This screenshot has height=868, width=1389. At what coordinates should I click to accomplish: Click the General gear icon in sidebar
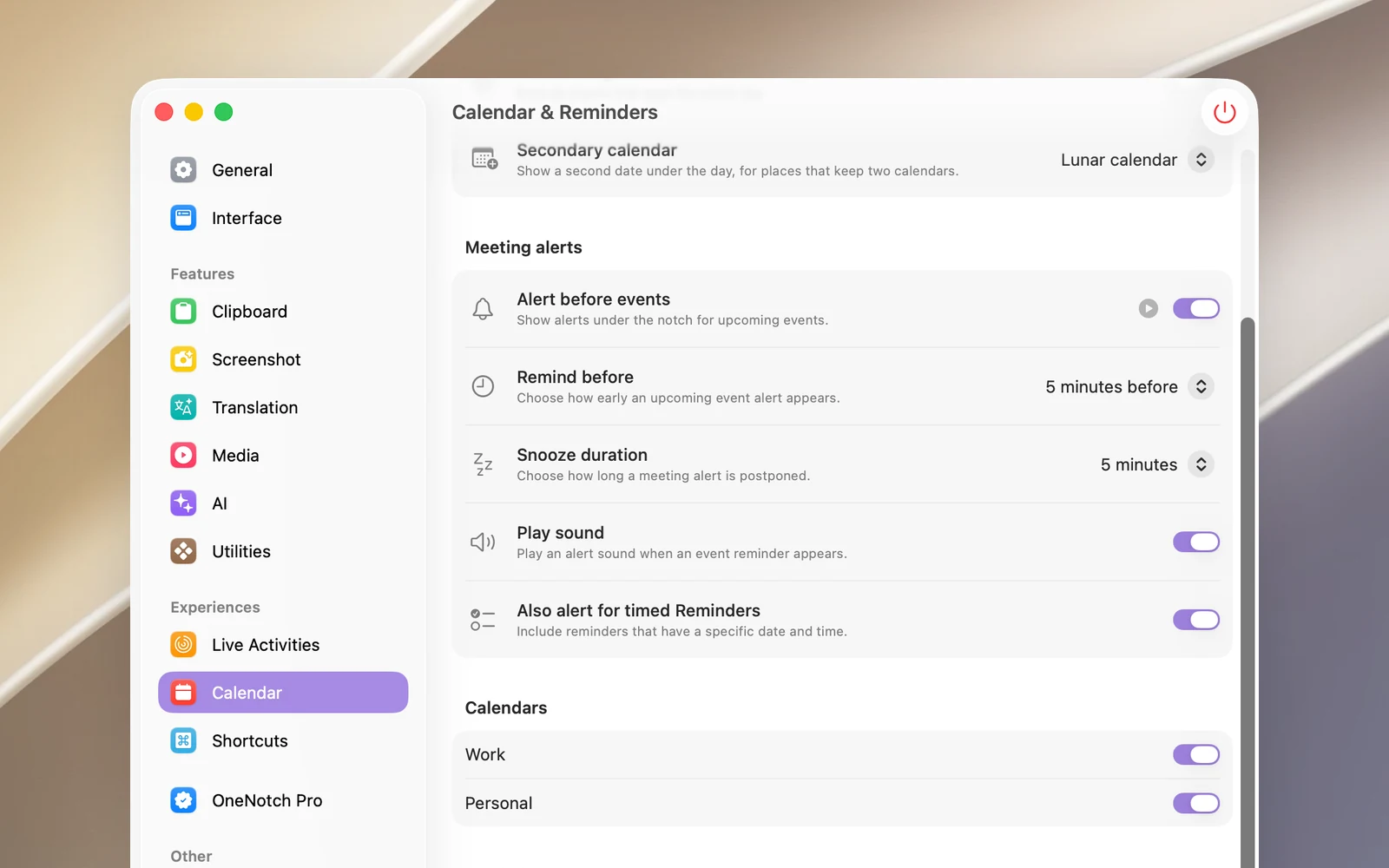click(183, 170)
